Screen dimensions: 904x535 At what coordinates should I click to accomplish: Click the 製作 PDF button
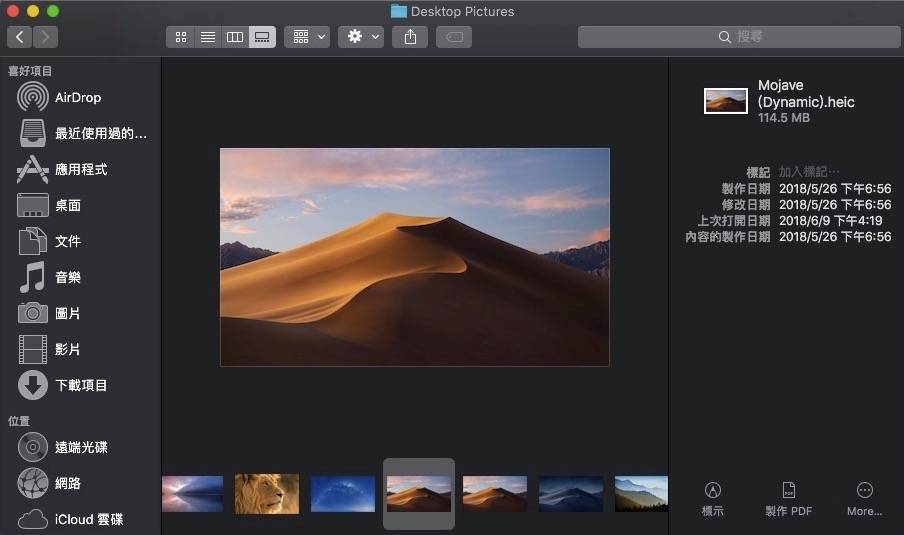[x=789, y=499]
